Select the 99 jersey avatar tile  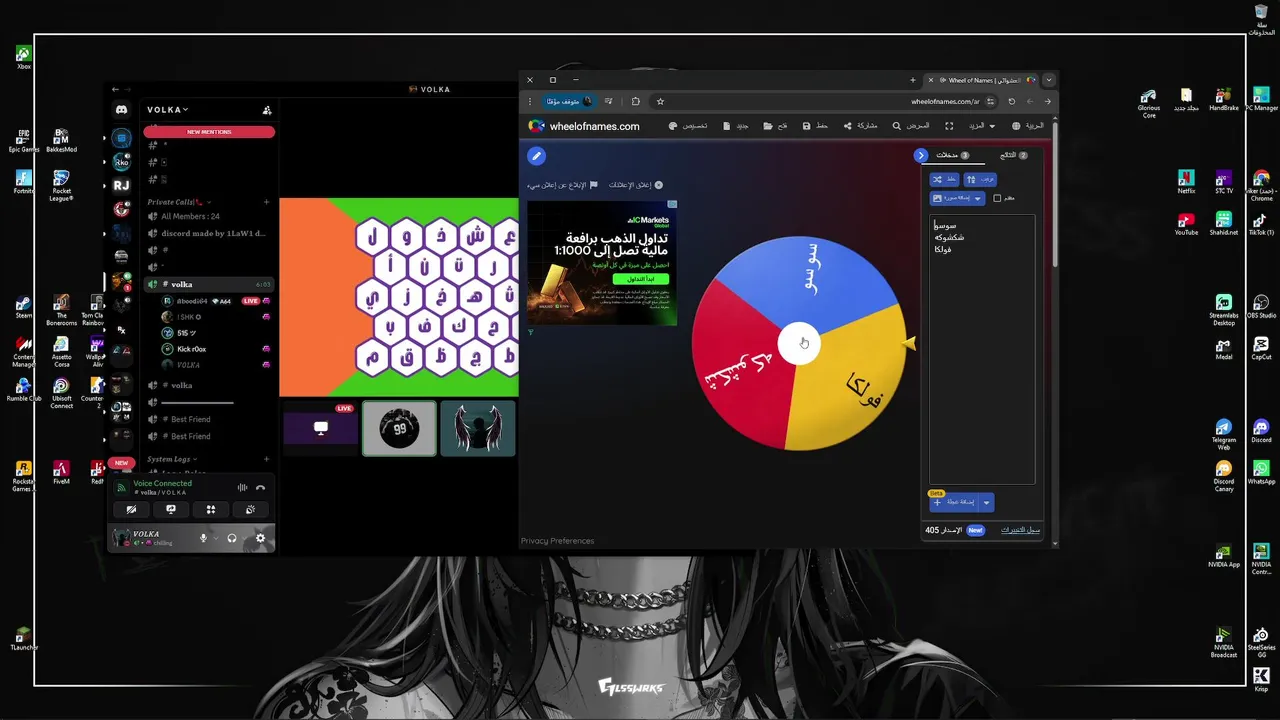(x=399, y=428)
